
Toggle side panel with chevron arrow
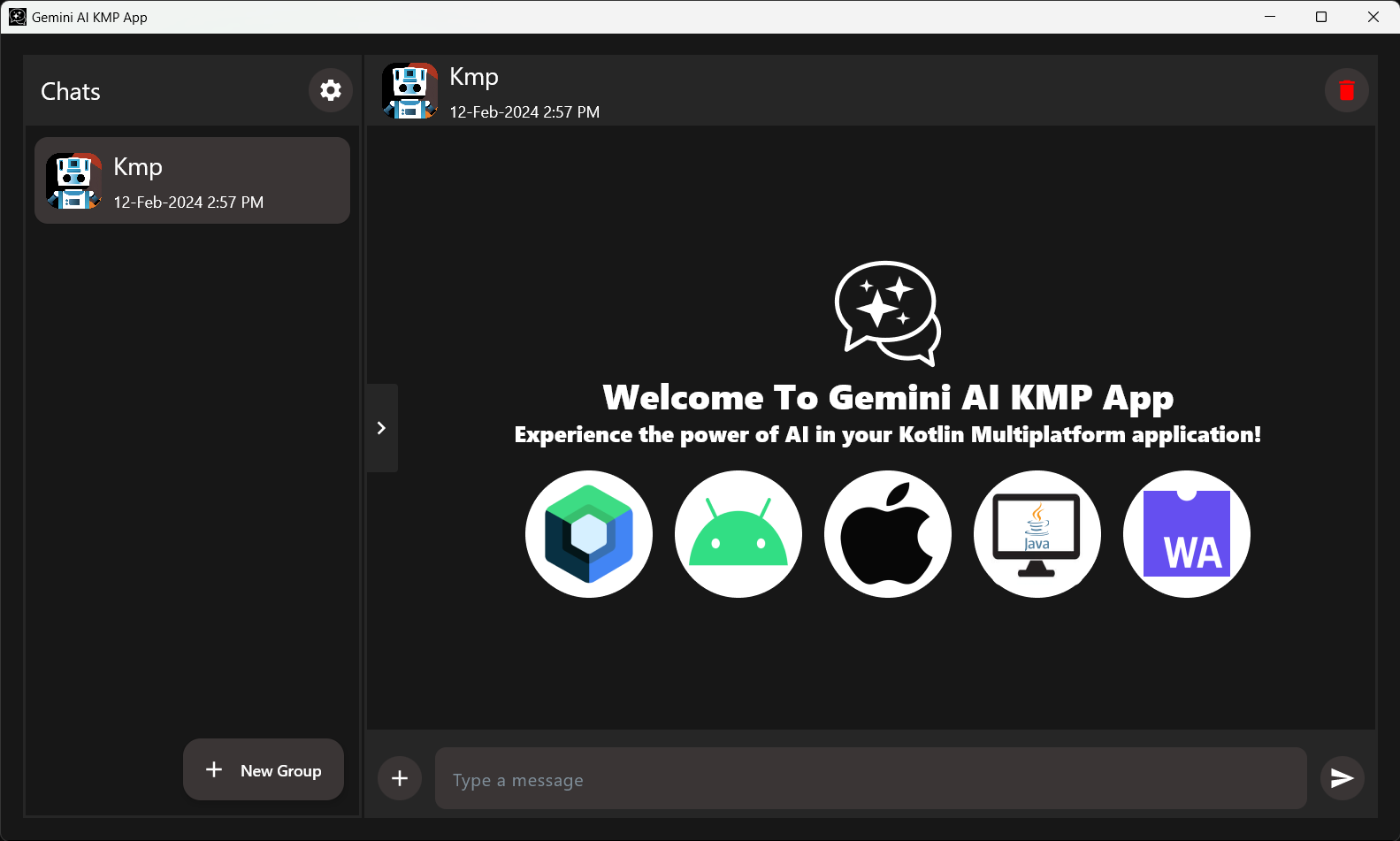coord(382,428)
